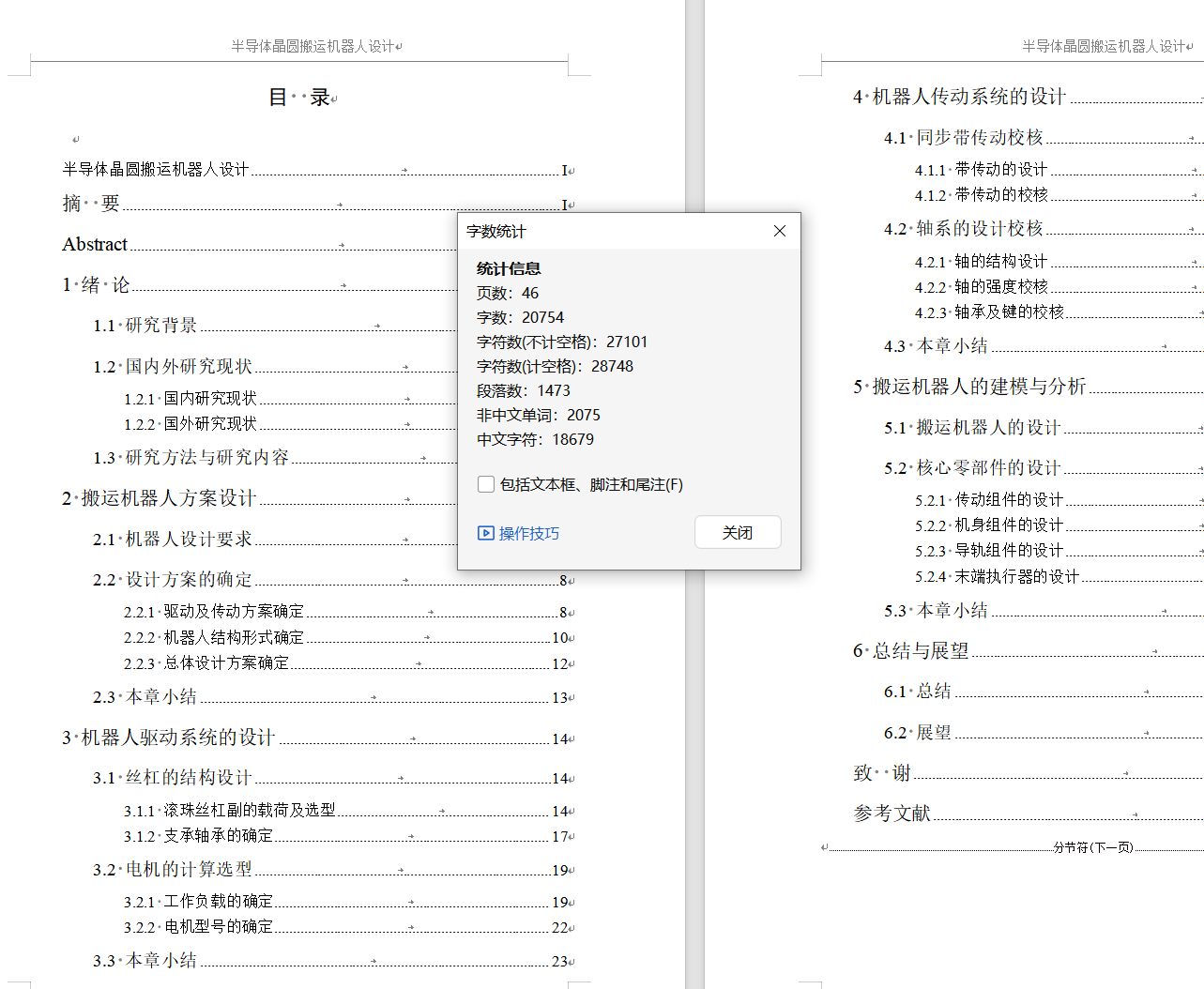Image resolution: width=1204 pixels, height=989 pixels.
Task: Click the 5.2.4 末端执行器的设计 entry
Action: (997, 577)
